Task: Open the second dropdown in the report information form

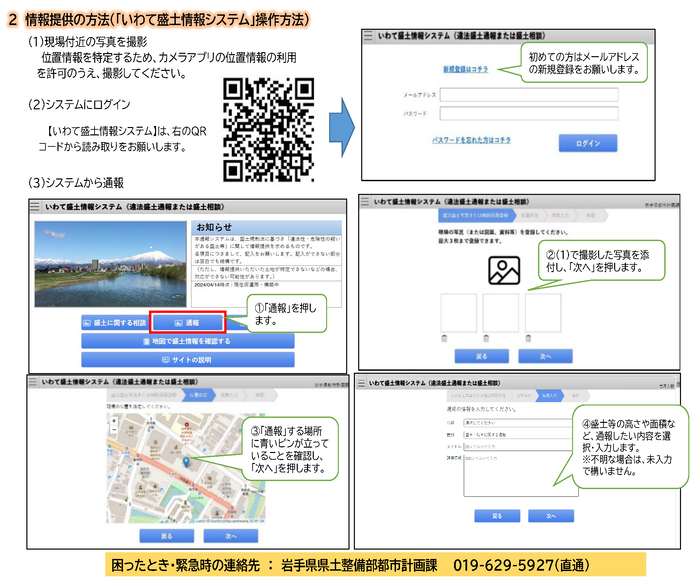Action: coord(518,434)
